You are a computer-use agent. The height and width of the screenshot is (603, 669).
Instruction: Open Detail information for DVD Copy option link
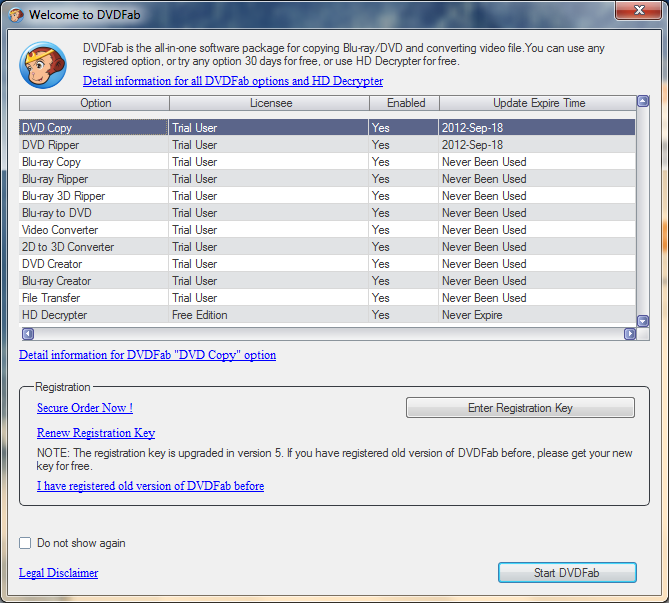[147, 355]
